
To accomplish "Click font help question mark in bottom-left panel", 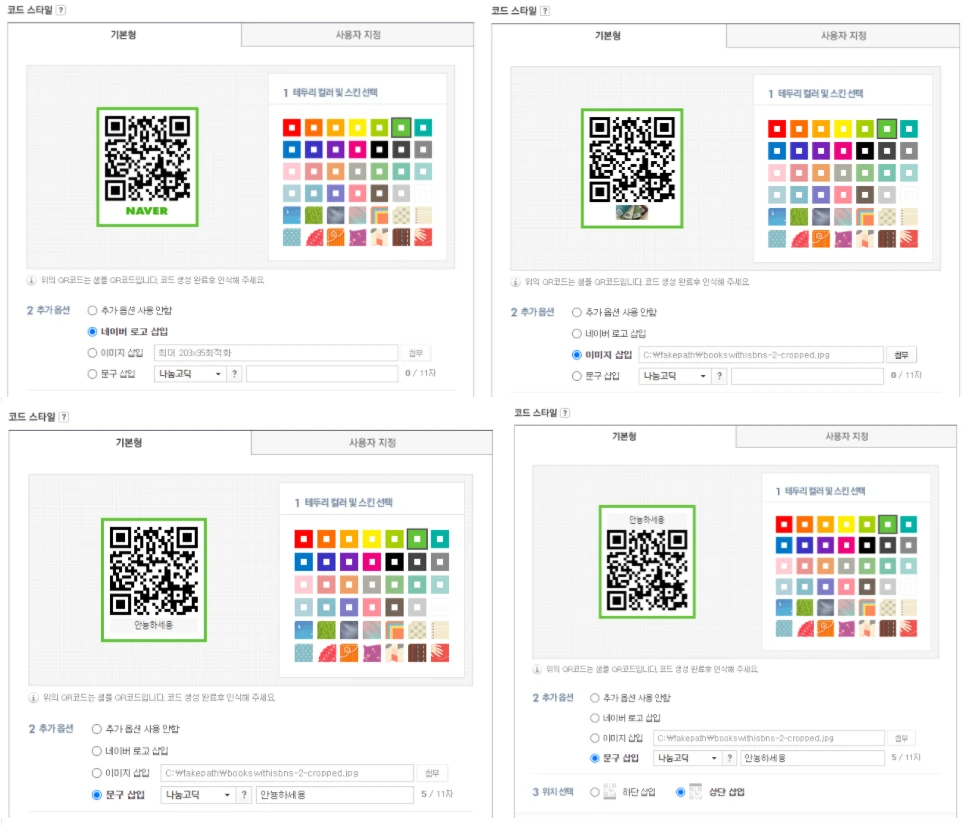I will pyautogui.click(x=244, y=794).
